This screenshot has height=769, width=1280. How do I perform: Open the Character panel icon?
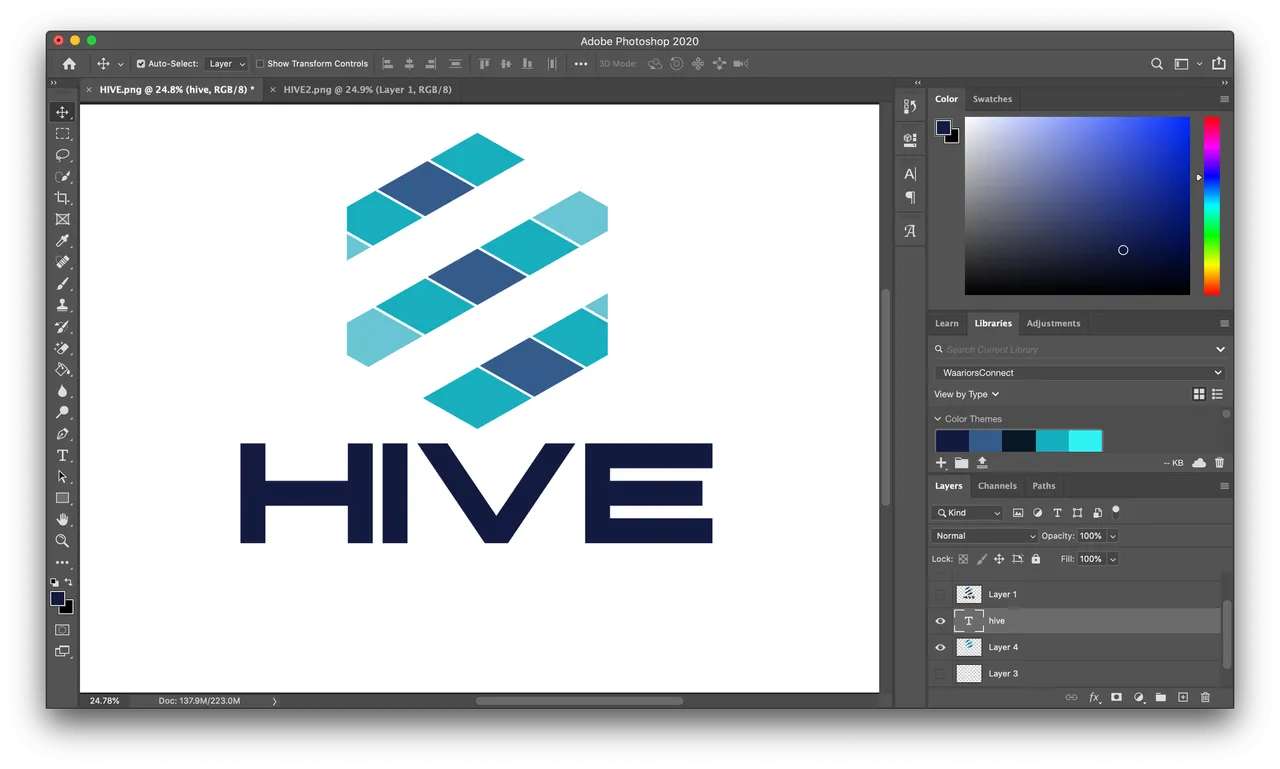click(910, 174)
